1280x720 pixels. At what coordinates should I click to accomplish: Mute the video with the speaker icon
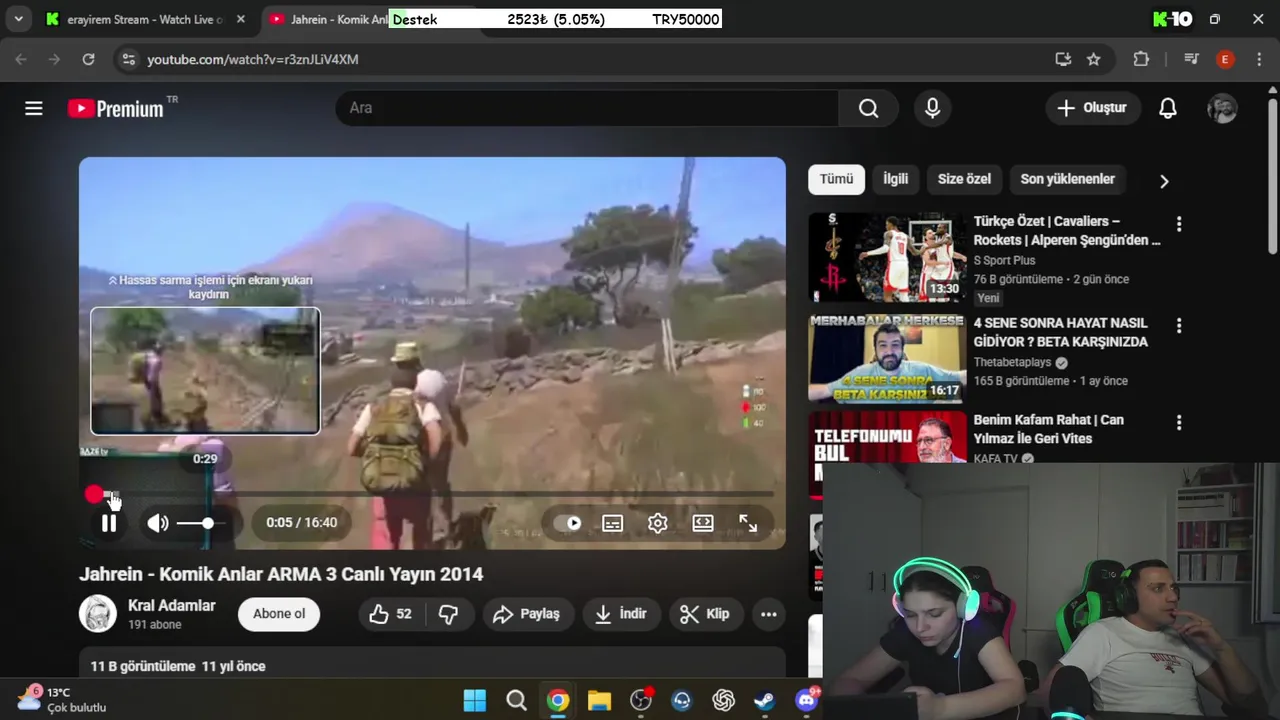click(x=158, y=523)
